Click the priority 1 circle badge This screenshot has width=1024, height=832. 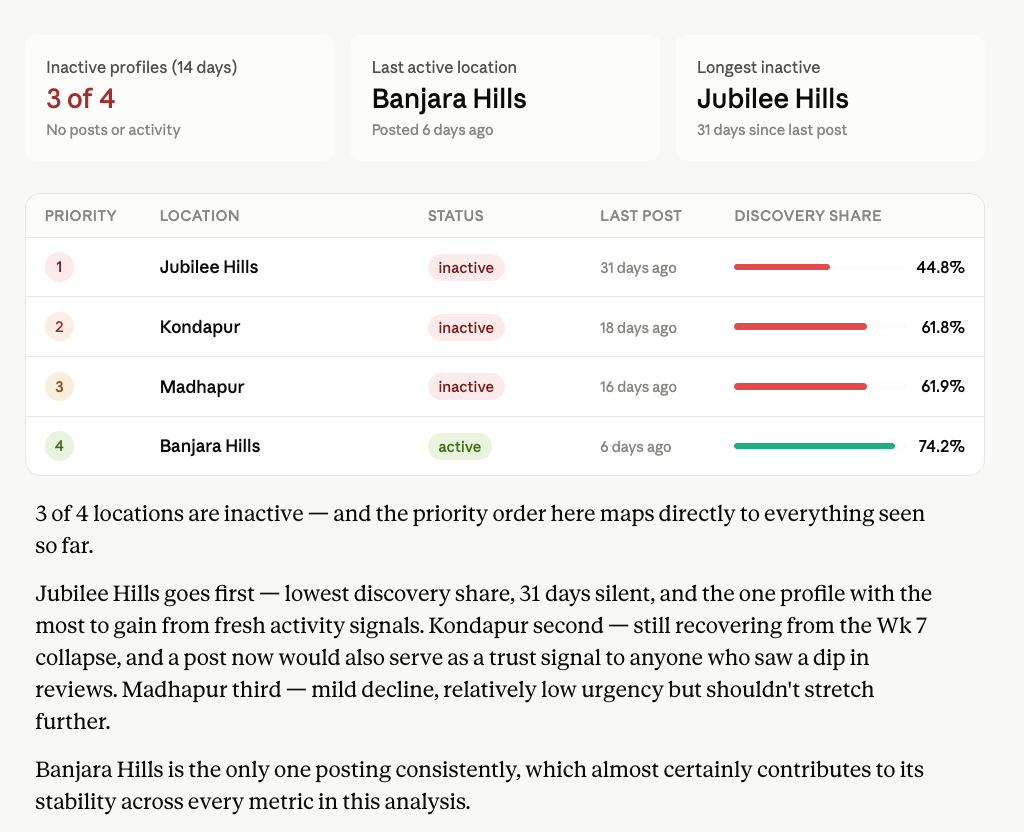59,267
